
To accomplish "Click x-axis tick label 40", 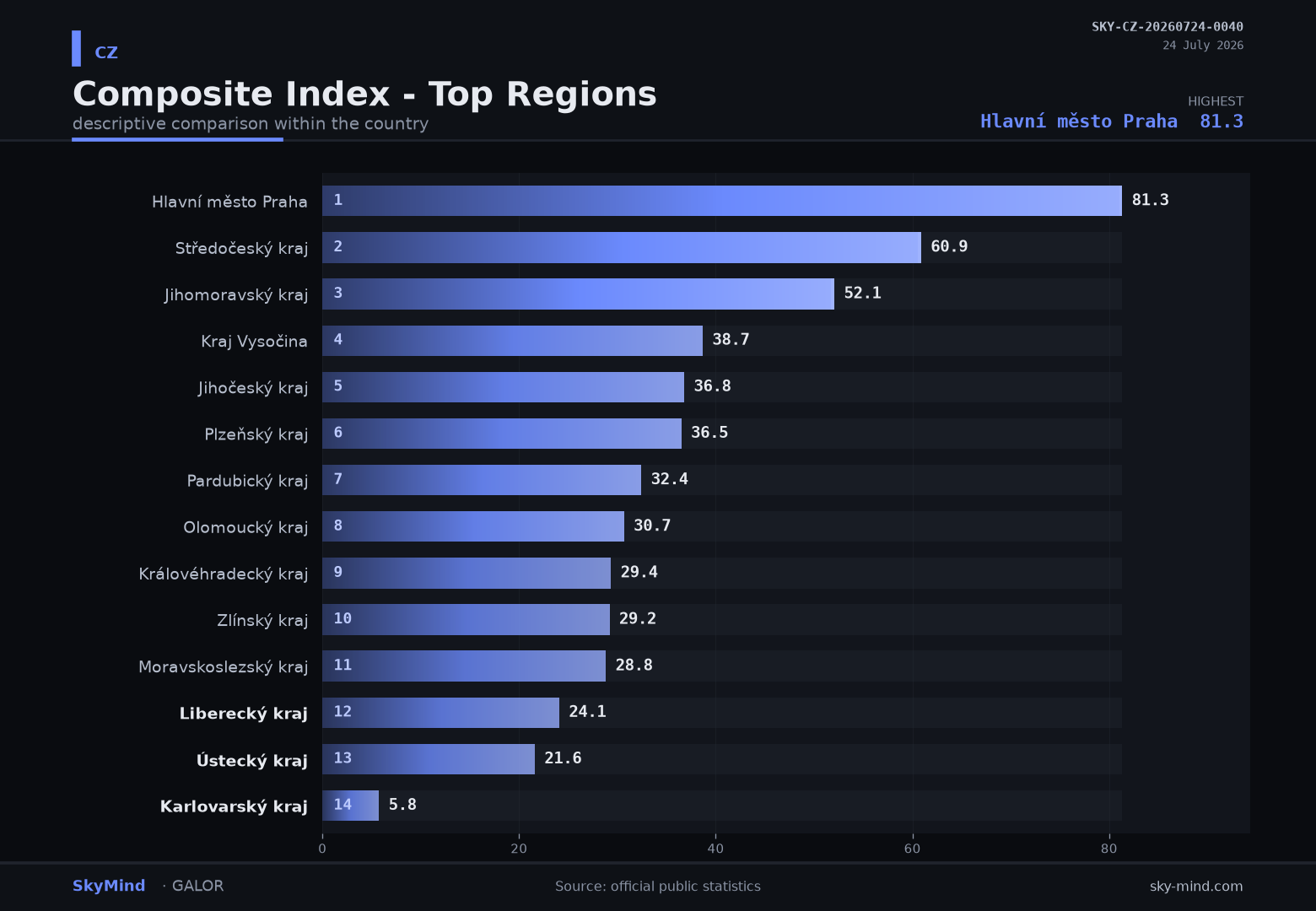I will (x=715, y=849).
